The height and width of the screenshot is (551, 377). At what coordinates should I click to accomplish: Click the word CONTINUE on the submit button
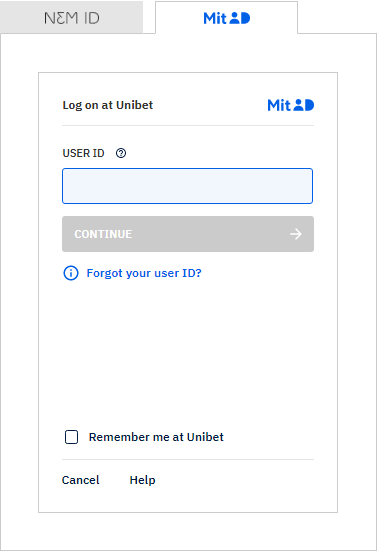click(103, 234)
